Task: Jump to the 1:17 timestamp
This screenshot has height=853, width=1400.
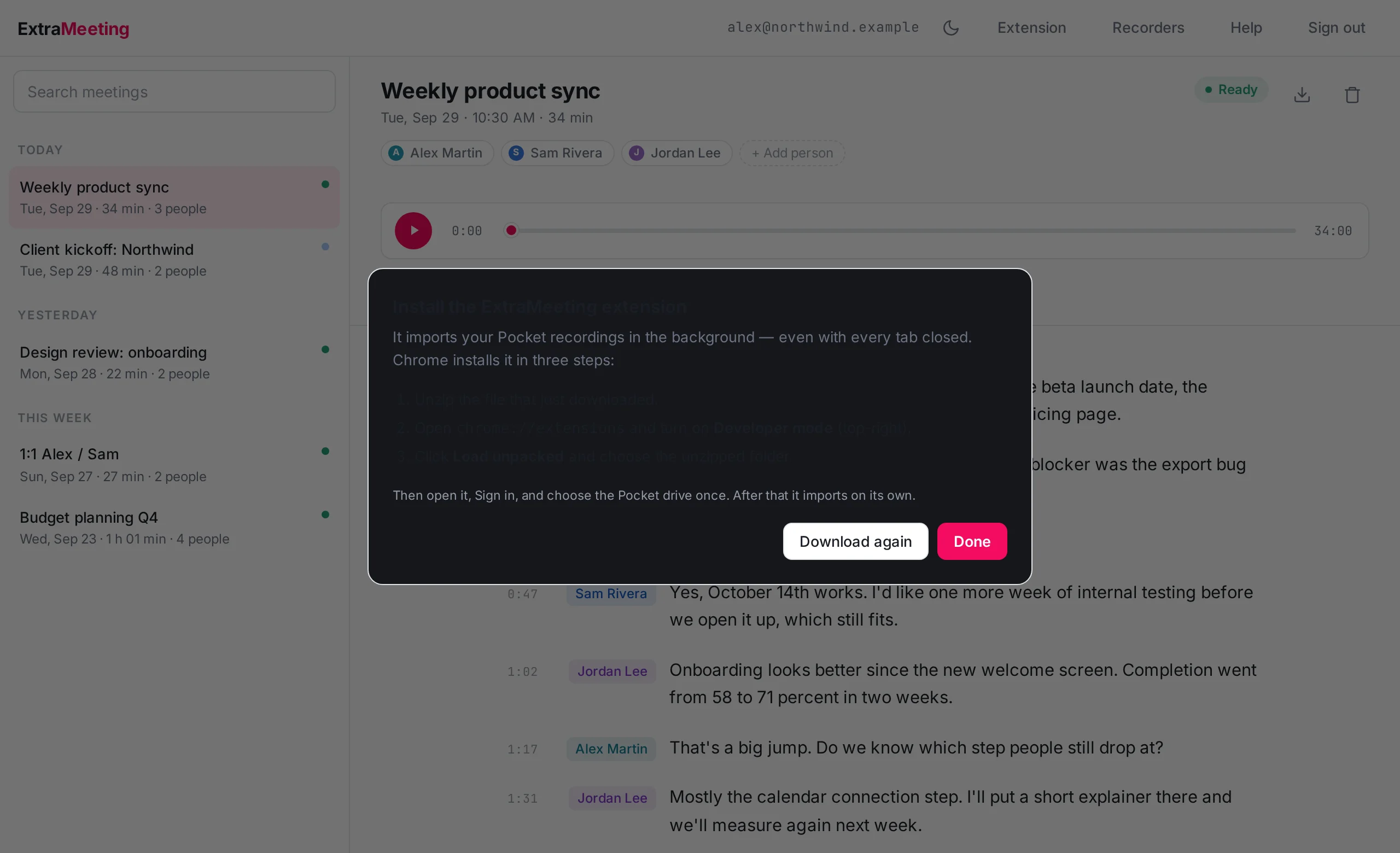Action: 522,750
